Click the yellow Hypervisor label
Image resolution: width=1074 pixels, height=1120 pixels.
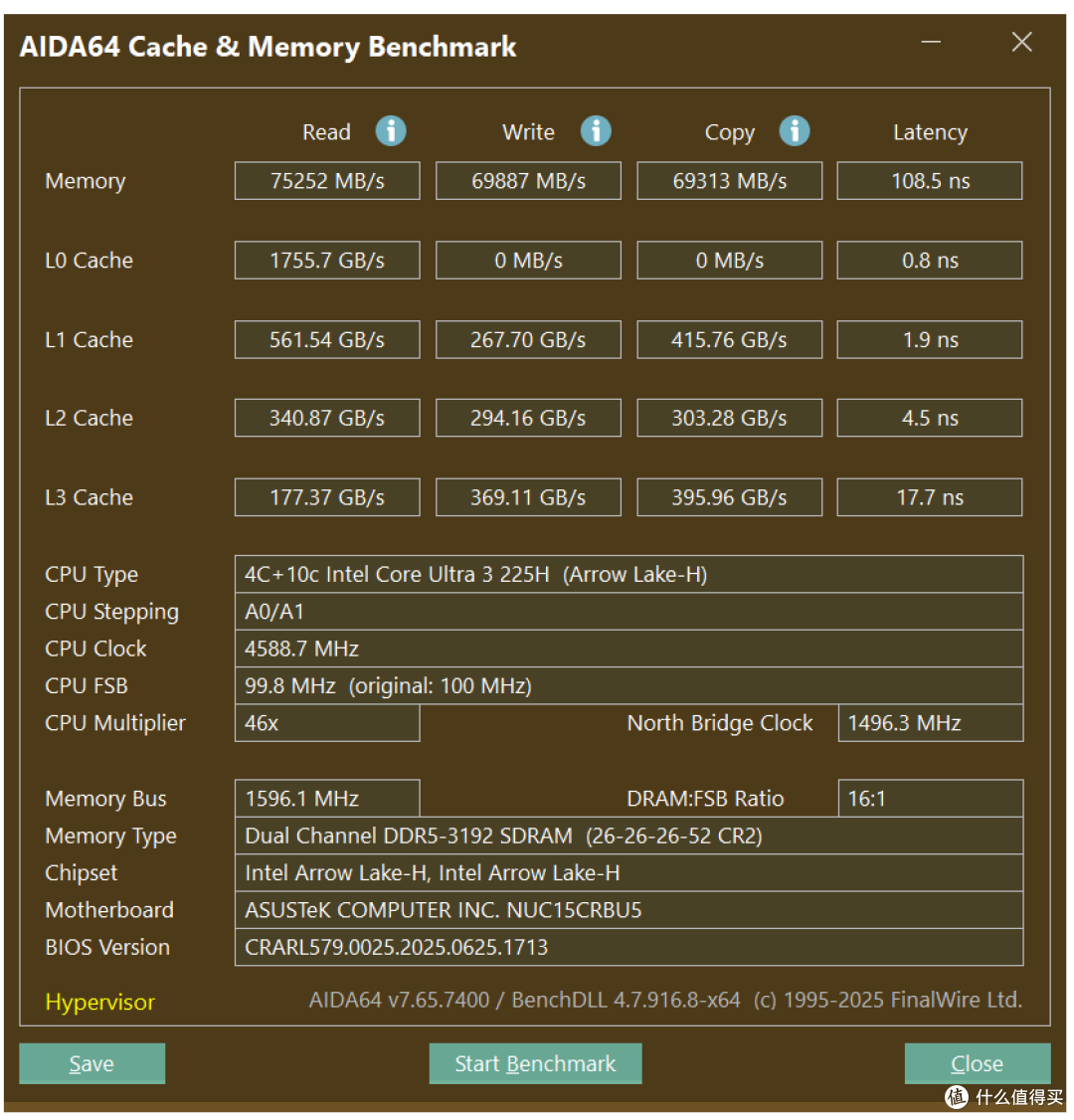click(x=100, y=1003)
